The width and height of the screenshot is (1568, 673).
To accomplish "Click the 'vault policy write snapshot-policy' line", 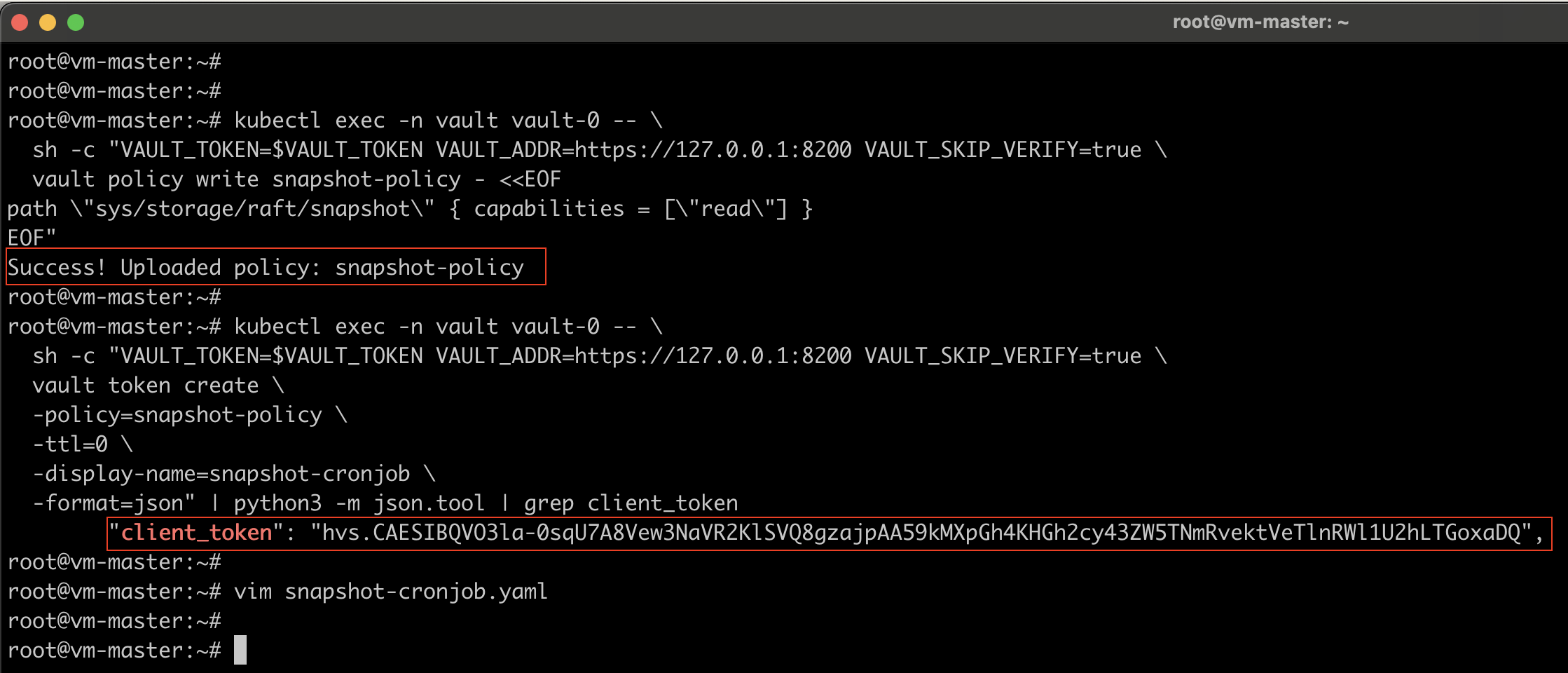I will pos(247,179).
